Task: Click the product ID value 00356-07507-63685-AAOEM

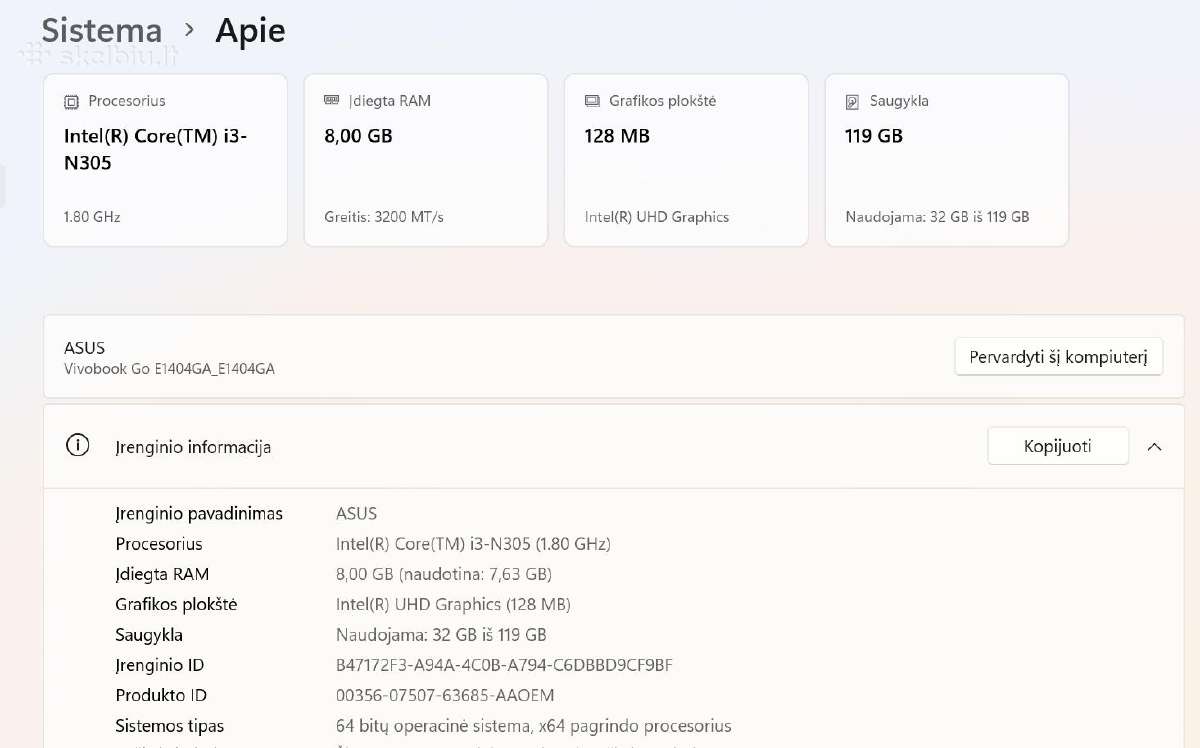Action: (x=445, y=695)
